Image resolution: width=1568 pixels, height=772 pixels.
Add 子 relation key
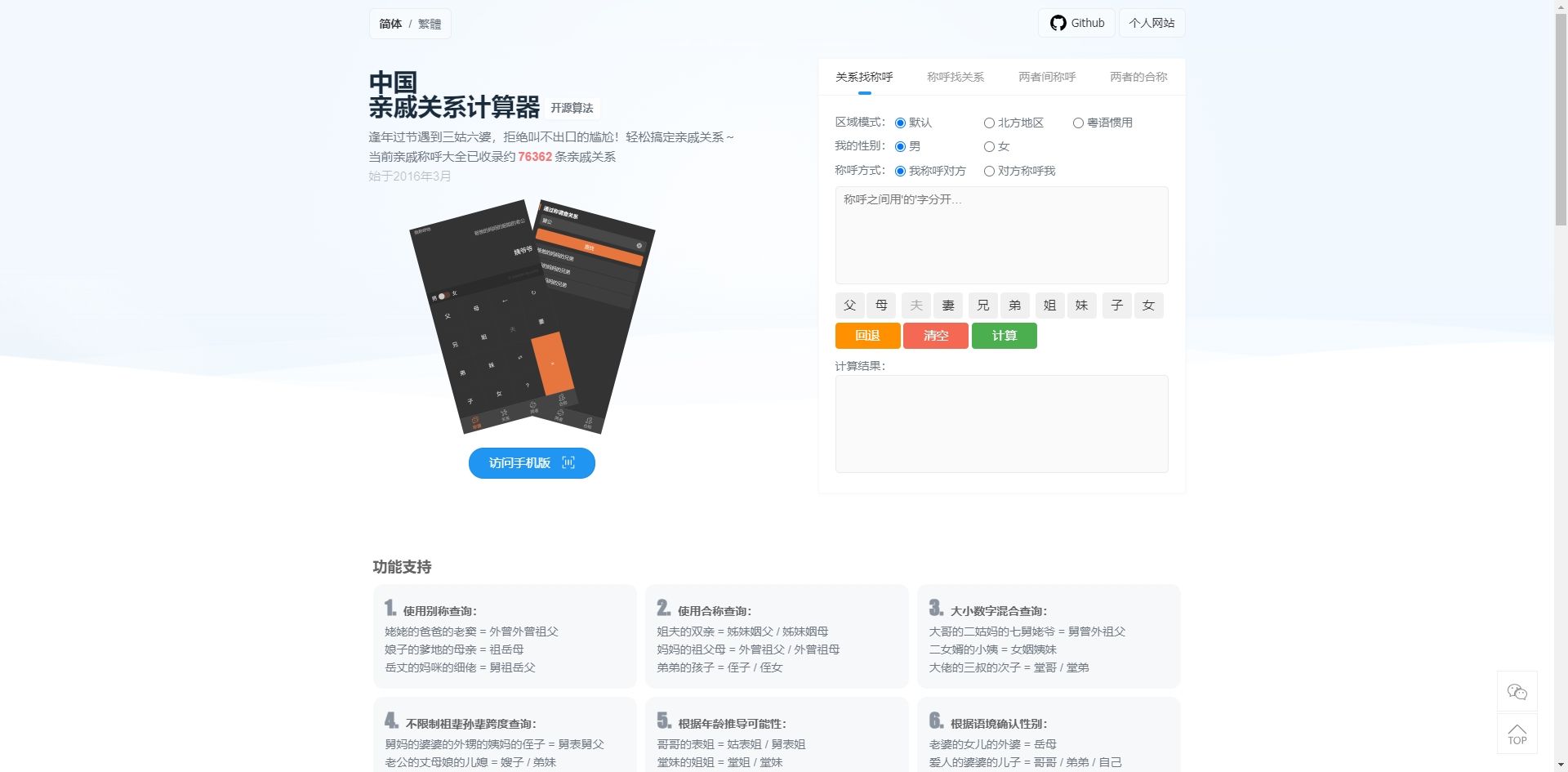tap(1117, 306)
